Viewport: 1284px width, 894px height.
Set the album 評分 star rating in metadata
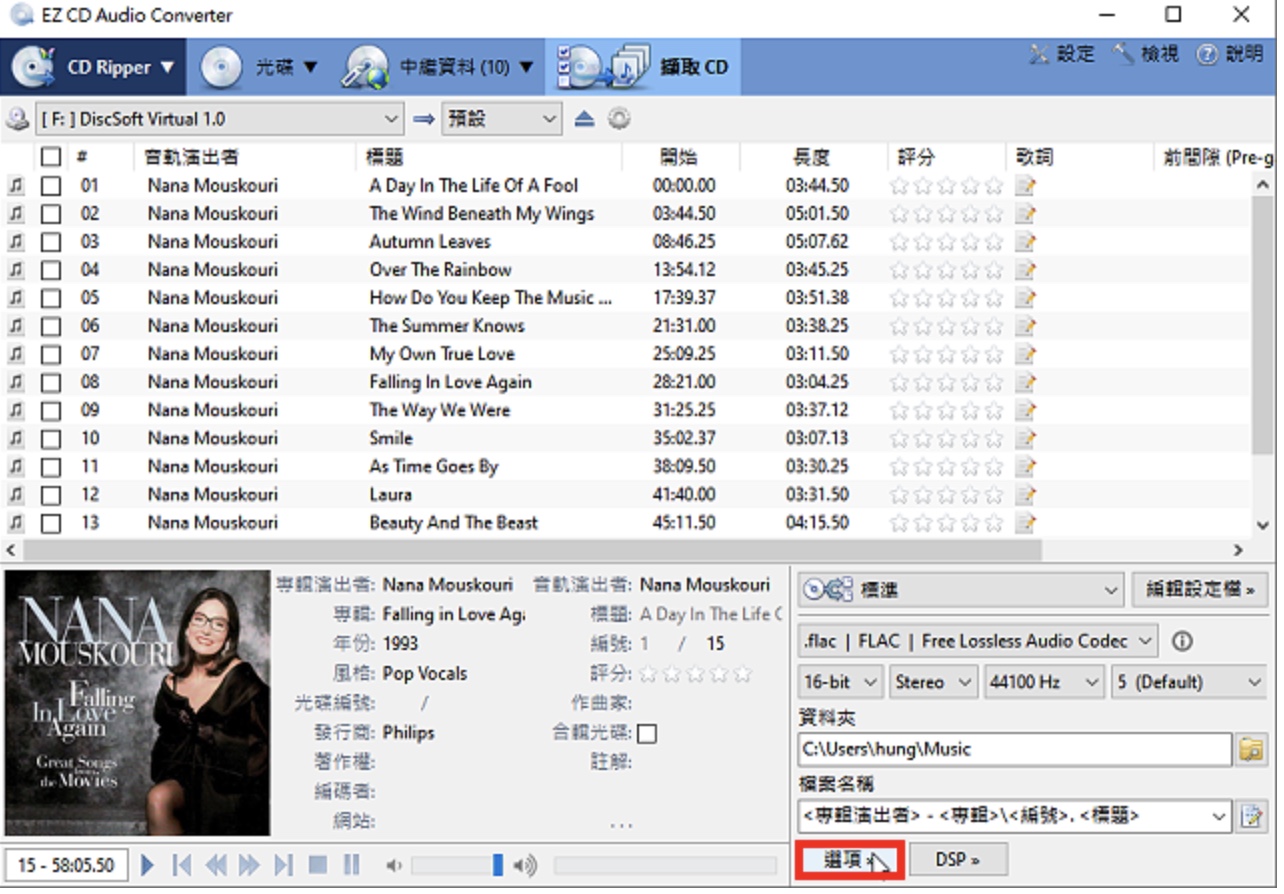coord(695,674)
